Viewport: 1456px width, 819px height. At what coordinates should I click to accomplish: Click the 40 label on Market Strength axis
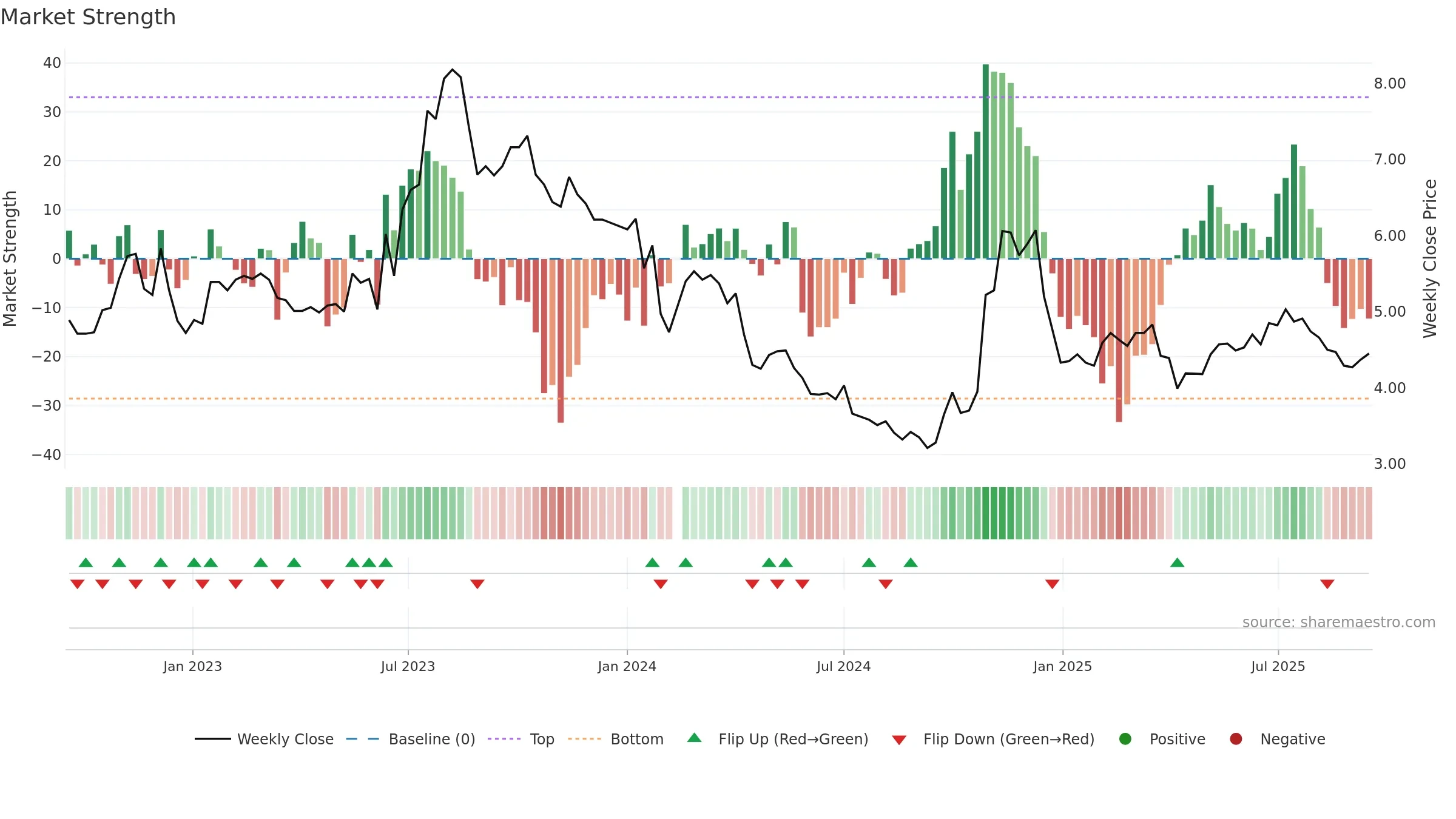tap(52, 63)
